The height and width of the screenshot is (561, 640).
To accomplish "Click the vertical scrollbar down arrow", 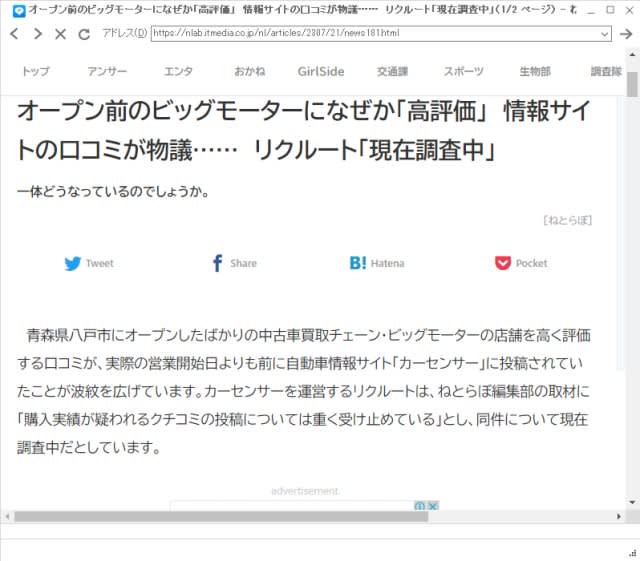I will [632, 502].
